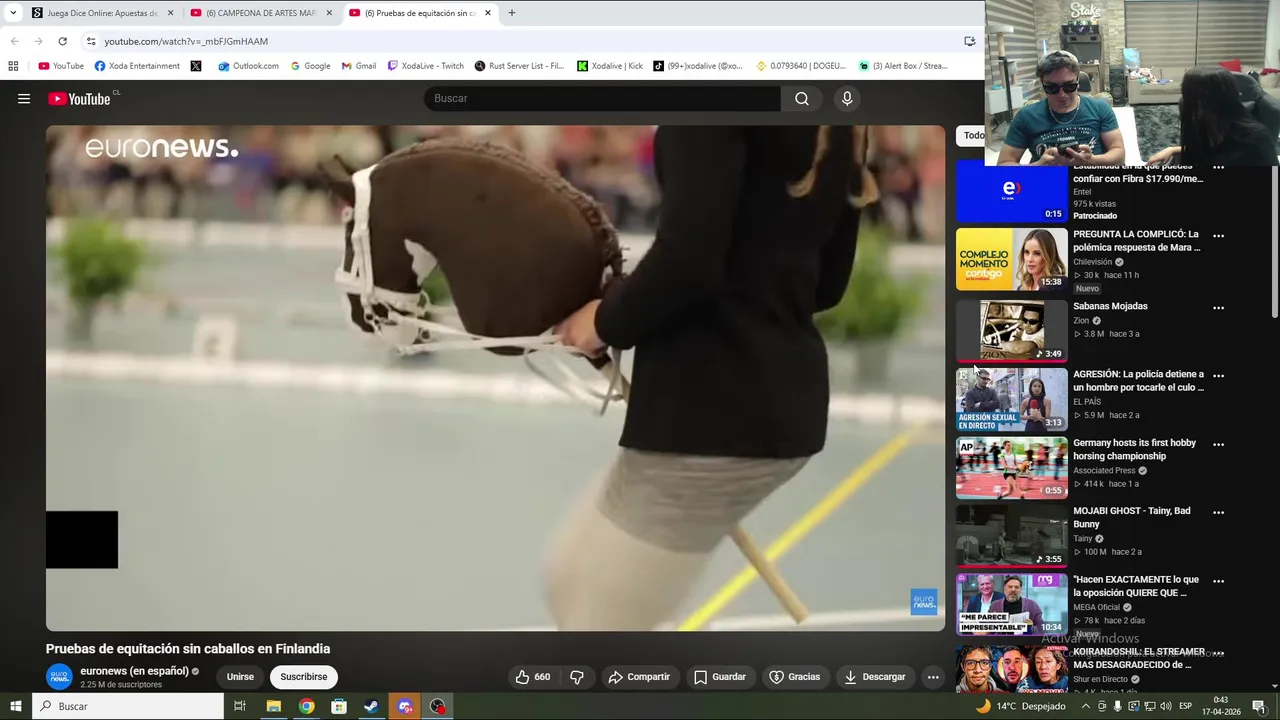
Task: Open Chrome apps grid shortcut
Action: pos(13,66)
